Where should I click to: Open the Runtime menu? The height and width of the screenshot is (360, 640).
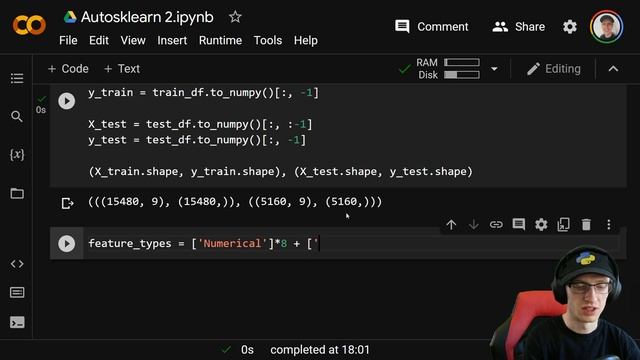[x=220, y=40]
